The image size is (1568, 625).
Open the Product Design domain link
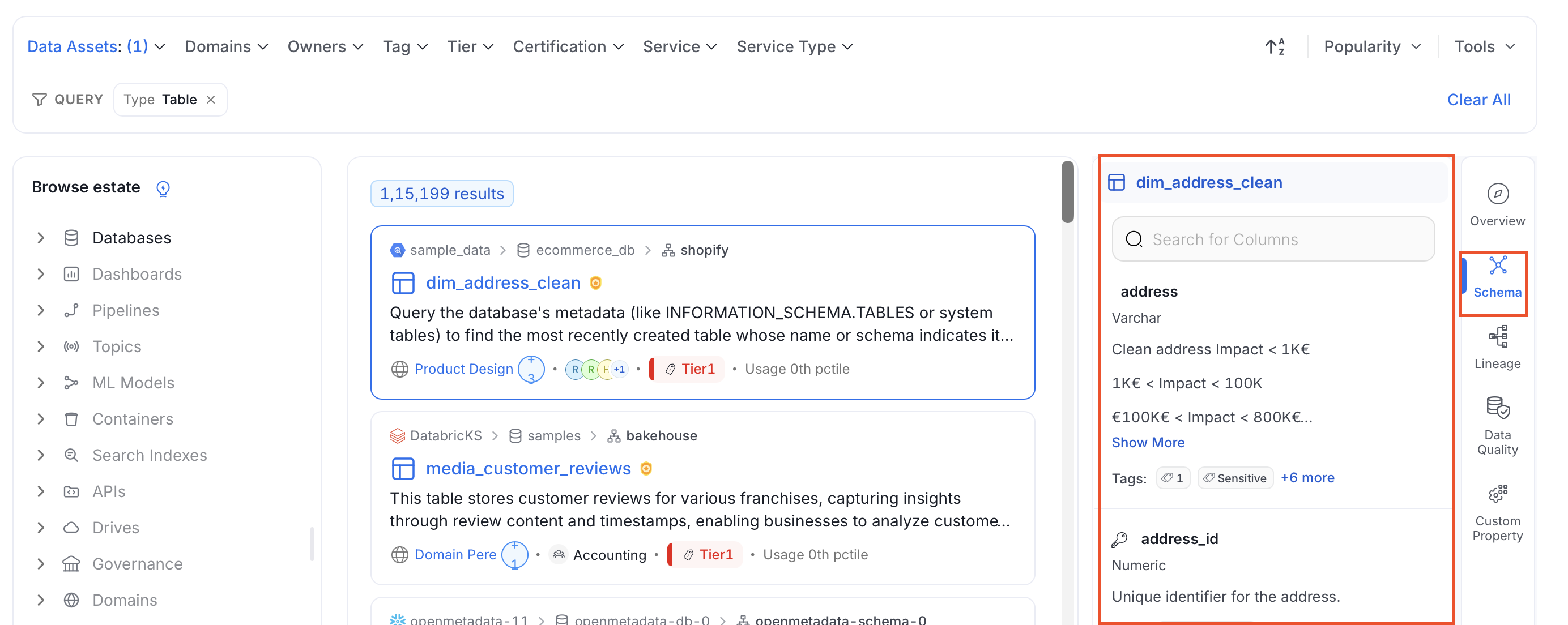point(463,369)
